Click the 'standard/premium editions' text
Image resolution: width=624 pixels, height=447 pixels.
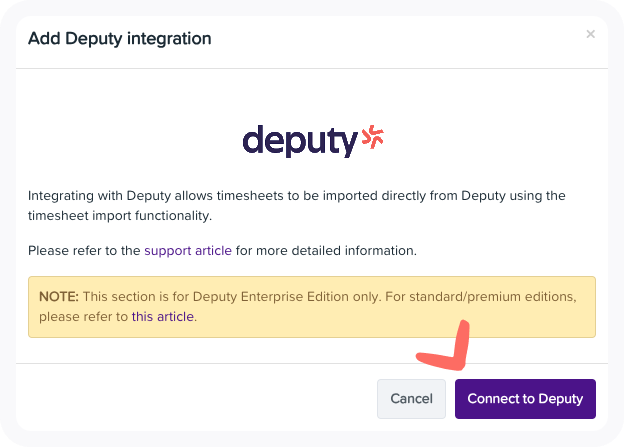point(492,297)
